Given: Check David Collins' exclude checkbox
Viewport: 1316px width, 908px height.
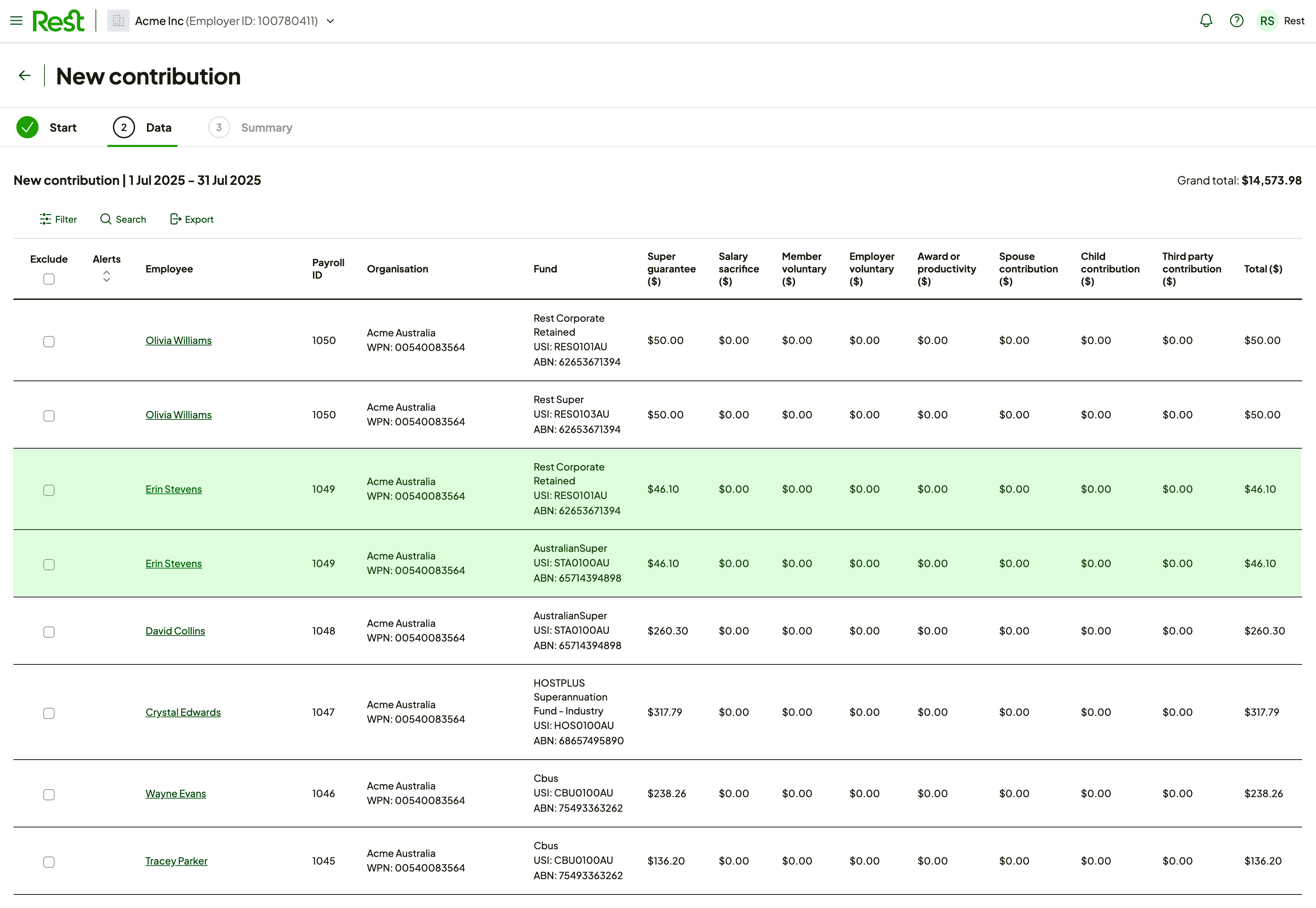Looking at the screenshot, I should coord(49,631).
